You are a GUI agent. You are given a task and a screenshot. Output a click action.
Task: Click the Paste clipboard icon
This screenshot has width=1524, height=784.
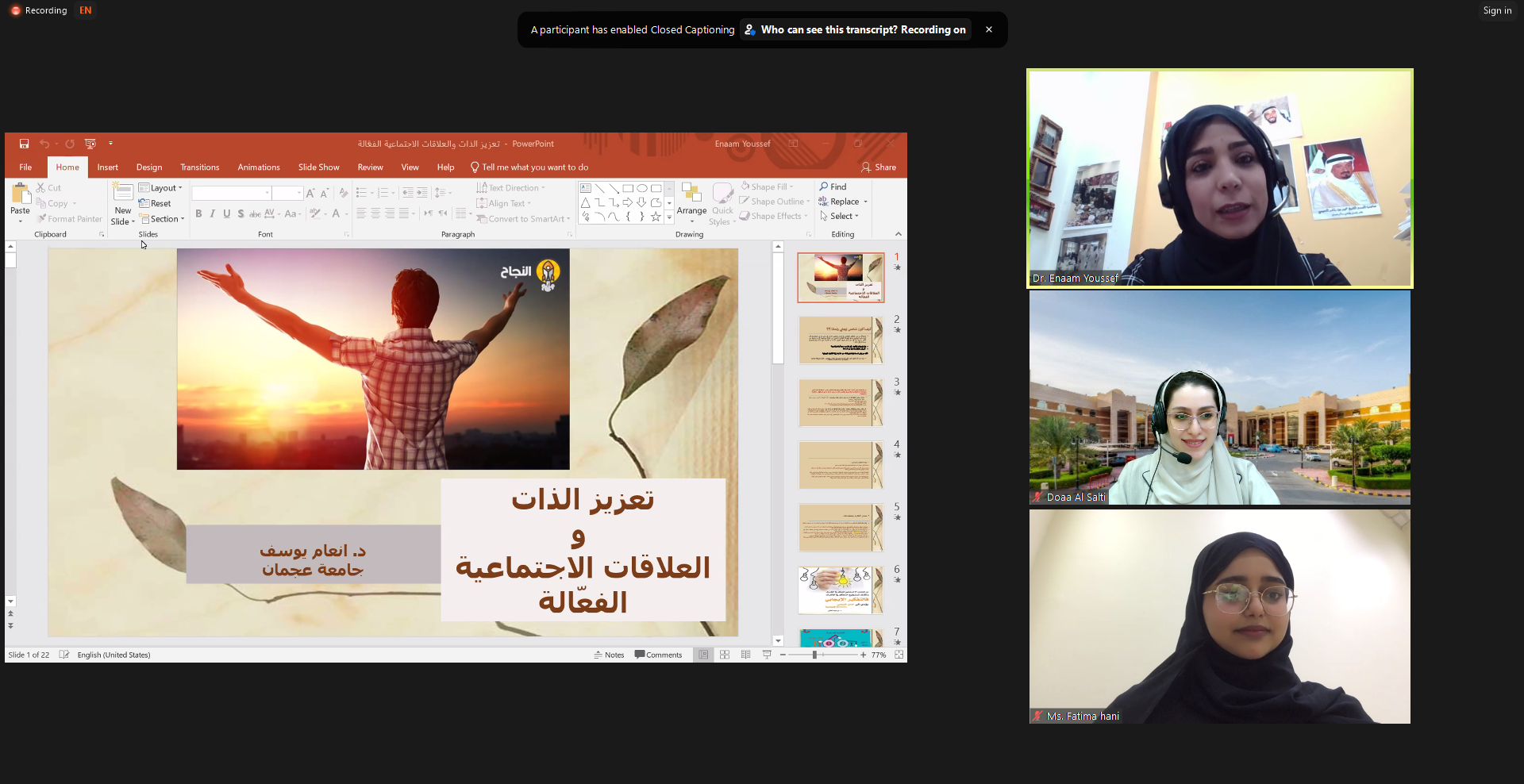[20, 194]
